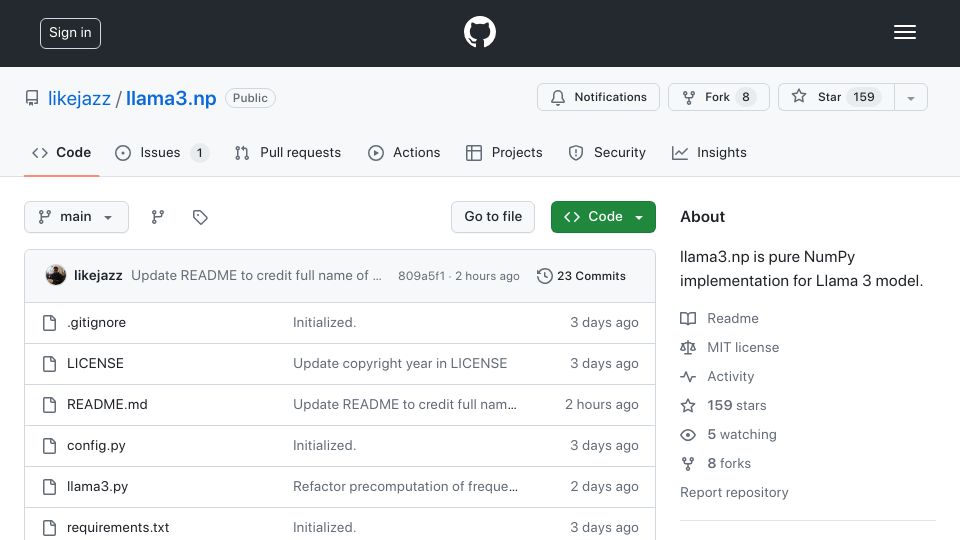The image size is (960, 540).
Task: View the 23 Commits history
Action: coord(581,276)
